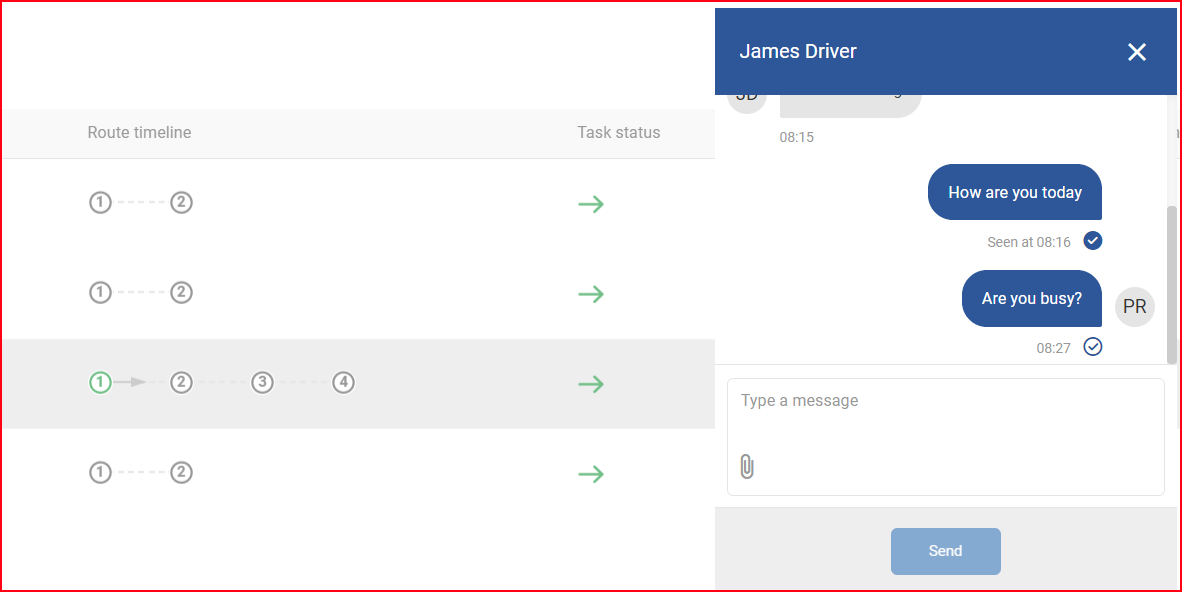Click the PR avatar in the chat
The image size is (1182, 592).
point(1135,306)
